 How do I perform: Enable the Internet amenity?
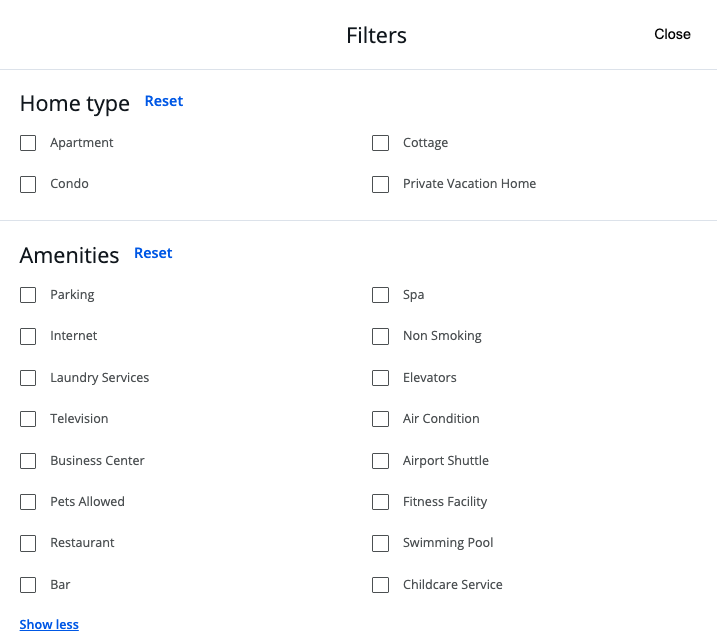[28, 337]
